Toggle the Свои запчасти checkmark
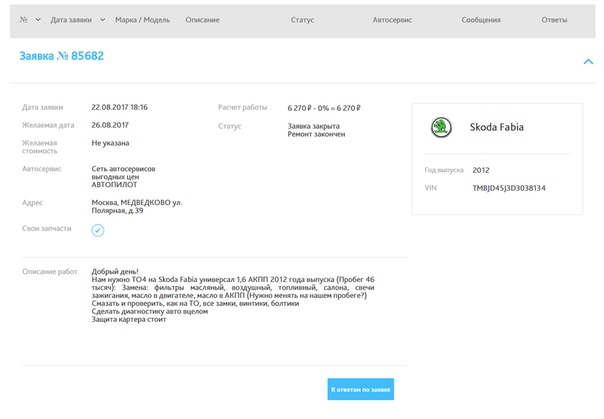This screenshot has height=419, width=604. click(98, 230)
